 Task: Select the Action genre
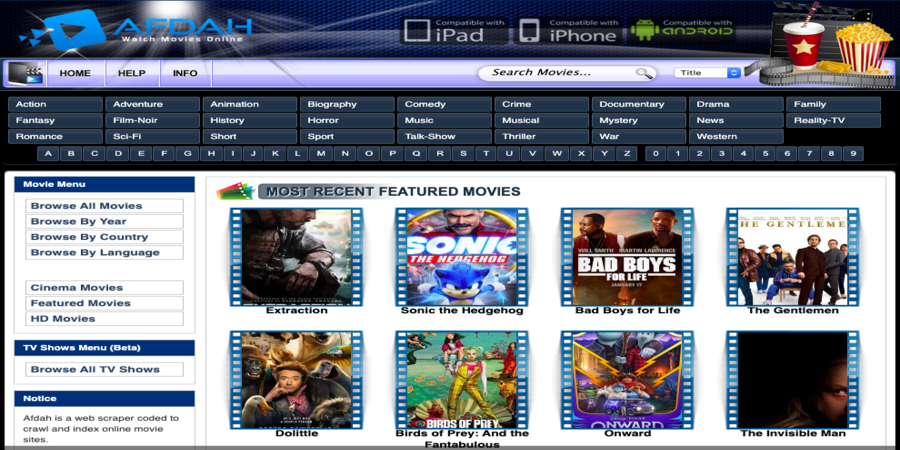pyautogui.click(x=55, y=104)
